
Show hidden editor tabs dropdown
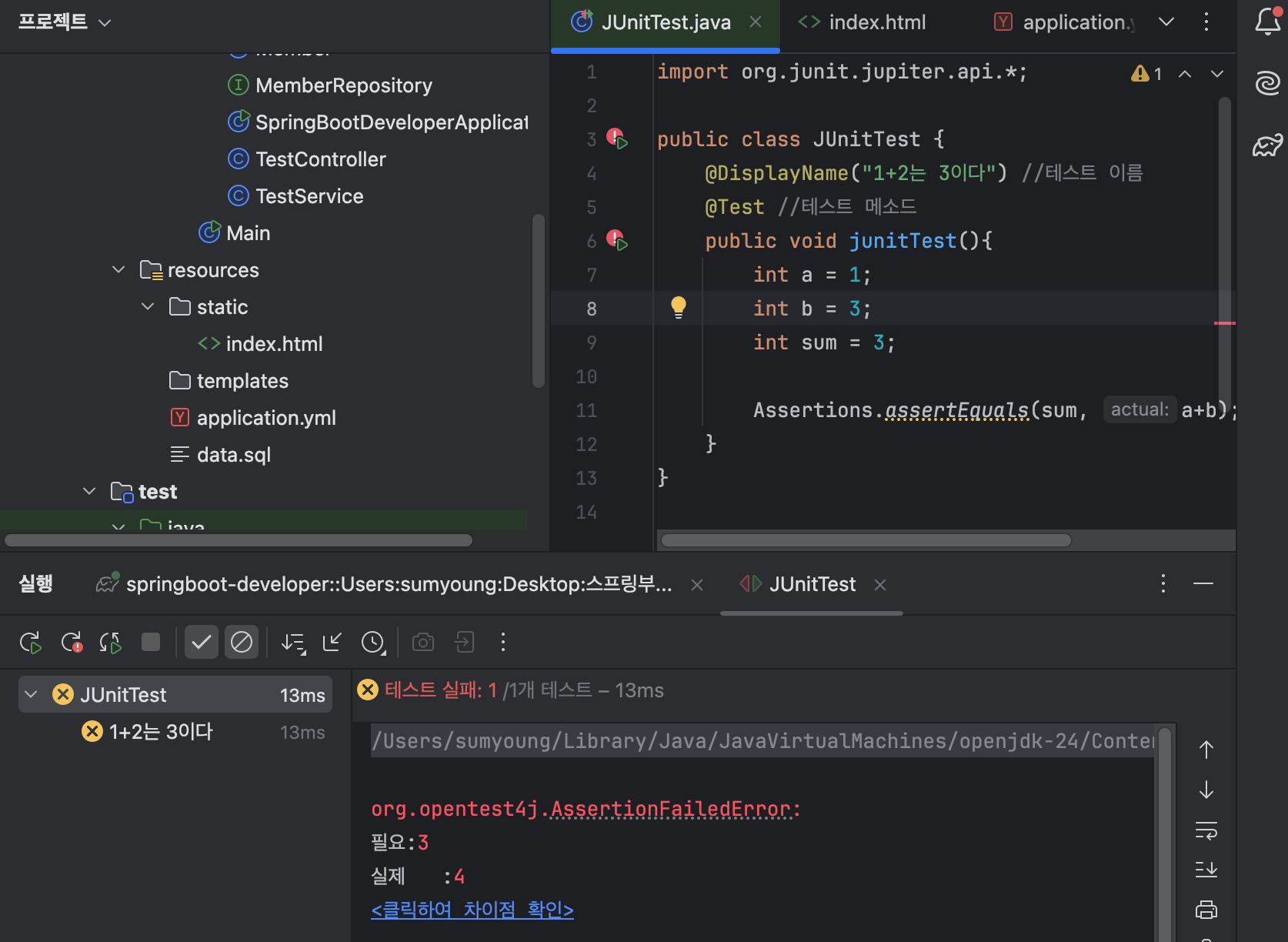[1166, 22]
